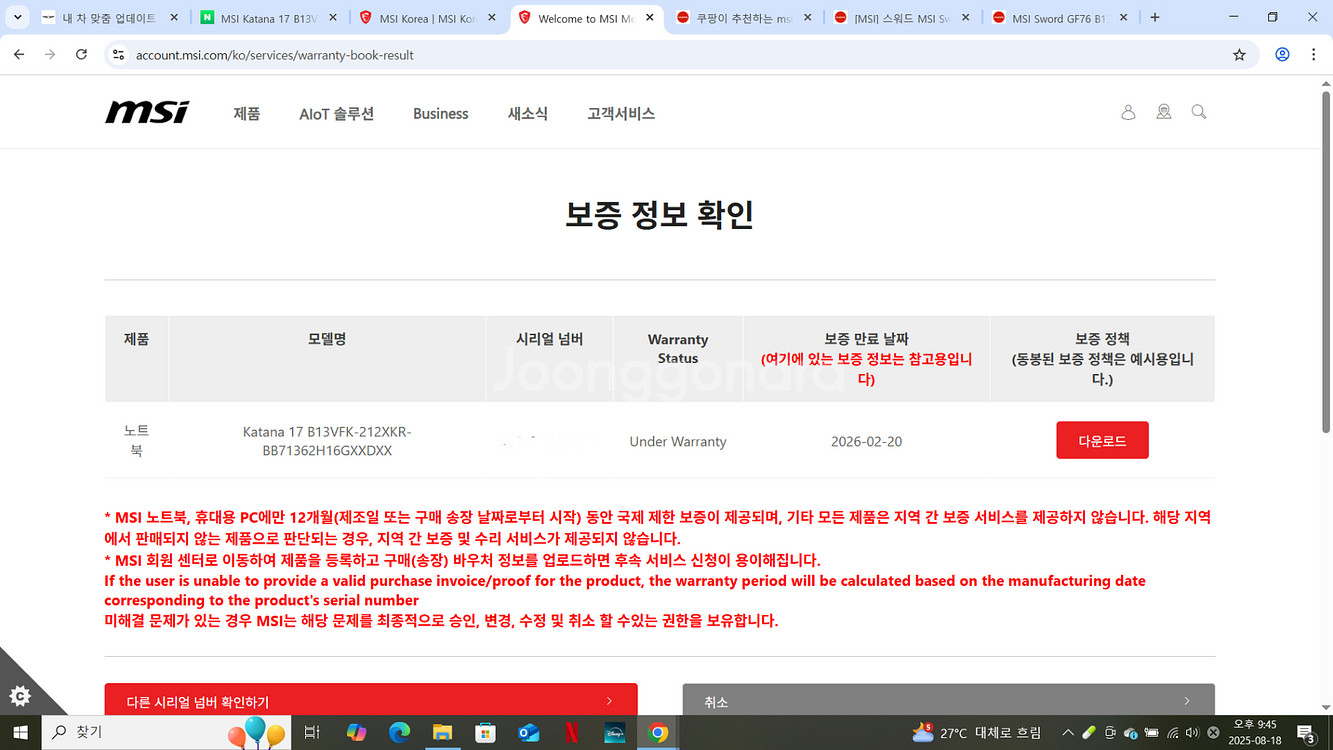1333x750 pixels.
Task: Launch Microsoft Edge from the taskbar
Action: point(399,733)
